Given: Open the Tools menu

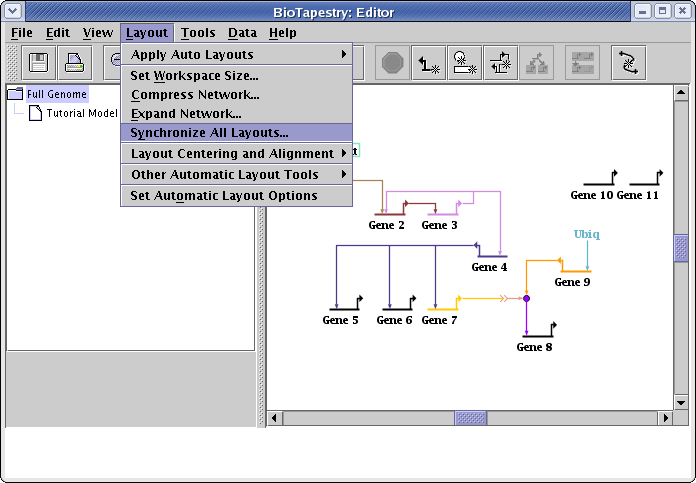Looking at the screenshot, I should pyautogui.click(x=198, y=33).
